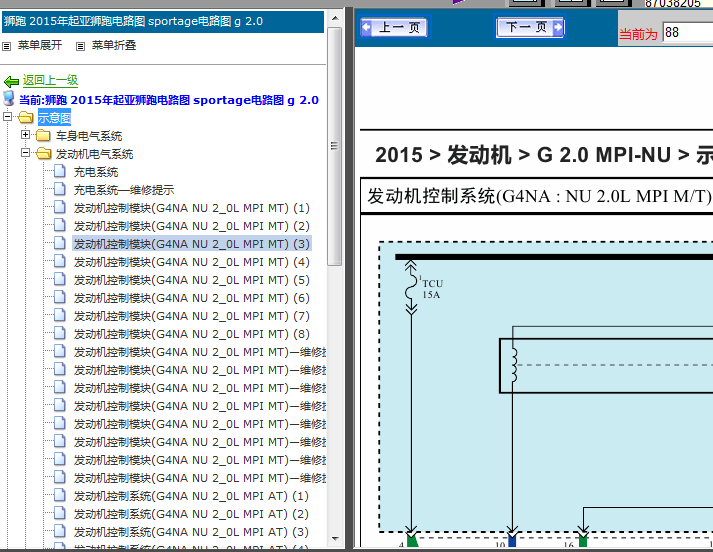
Task: Expand the 车身电气系统 folder node
Action: [x=25, y=135]
